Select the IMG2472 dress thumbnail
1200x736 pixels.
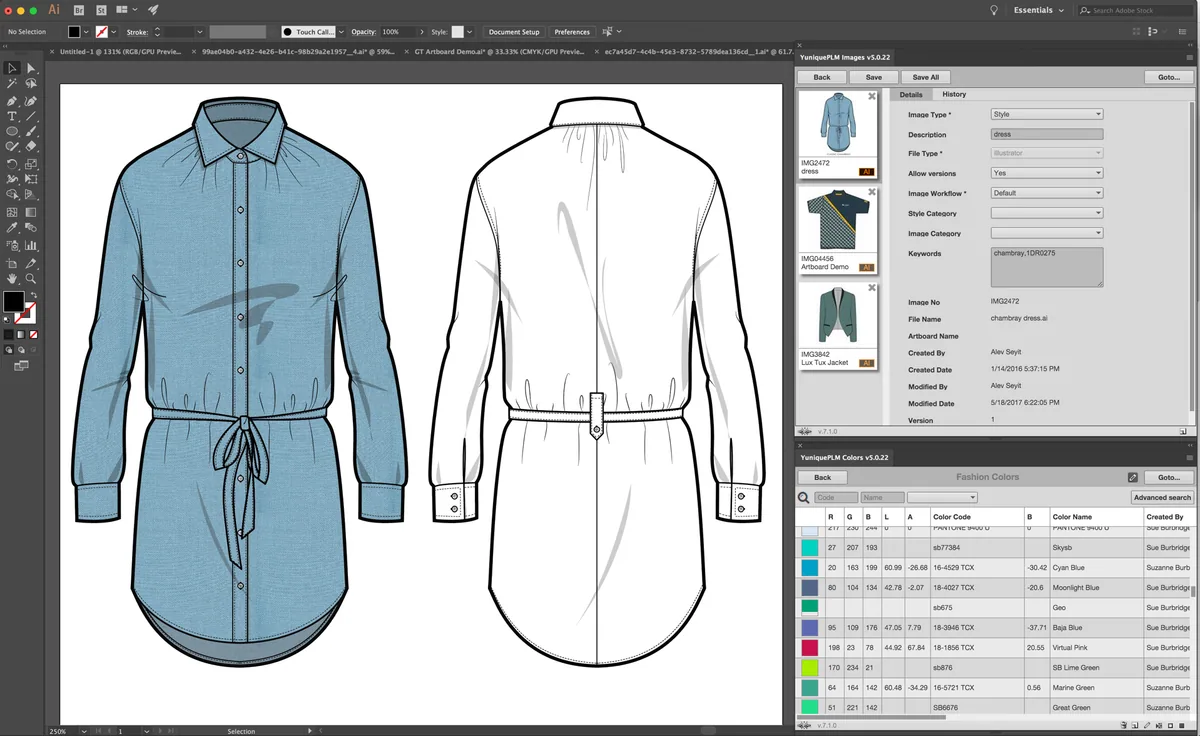pyautogui.click(x=838, y=135)
